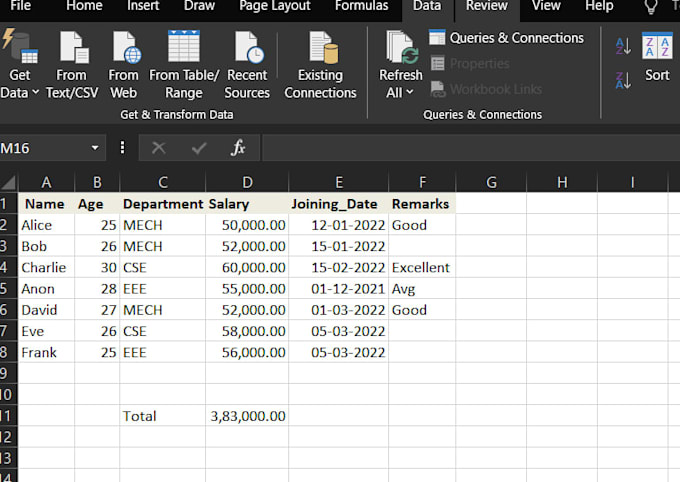Open Workbook Links
The image size is (680, 482).
pyautogui.click(x=486, y=89)
